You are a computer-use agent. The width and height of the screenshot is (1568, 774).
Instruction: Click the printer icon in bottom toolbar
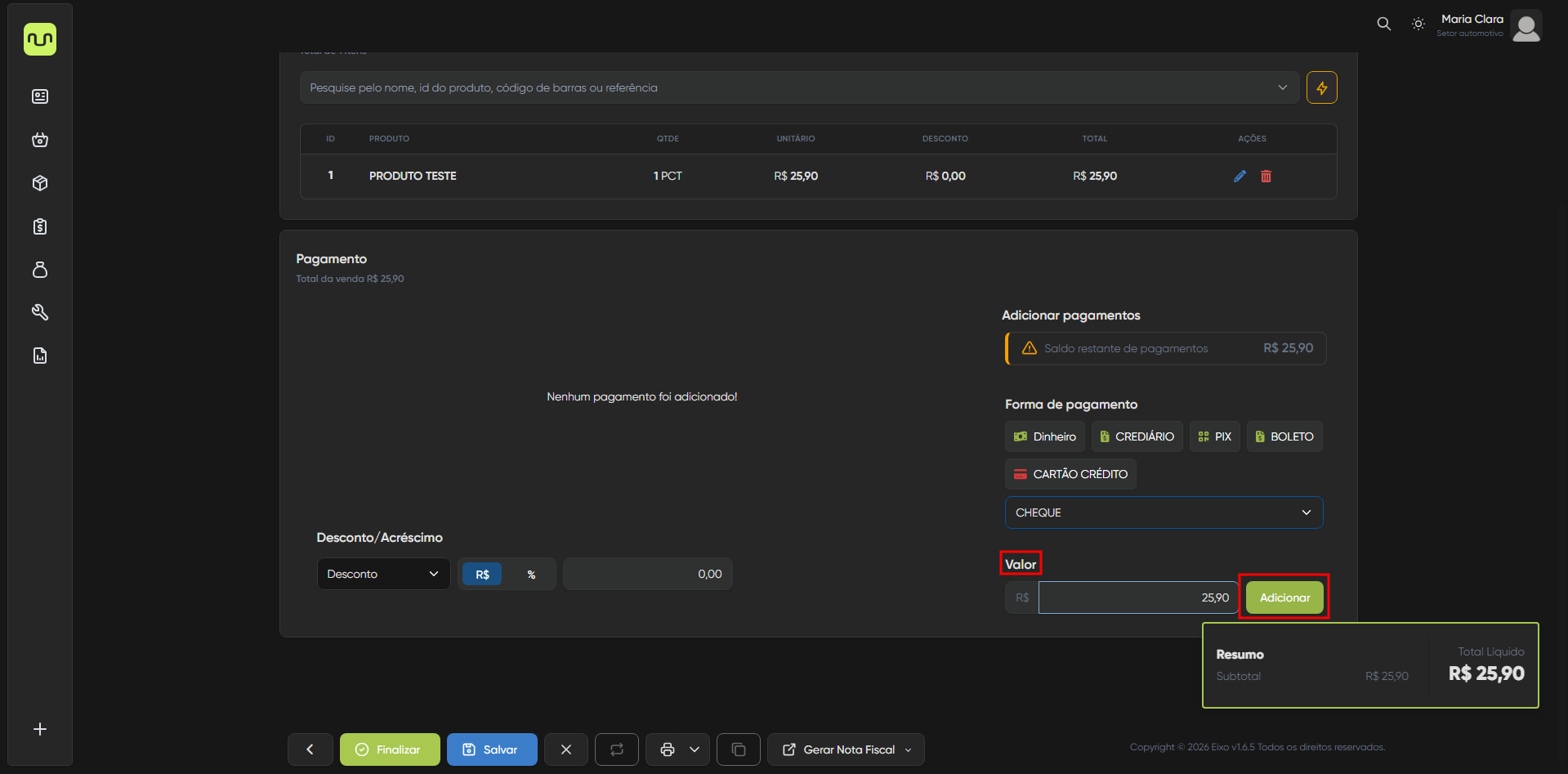[x=668, y=749]
